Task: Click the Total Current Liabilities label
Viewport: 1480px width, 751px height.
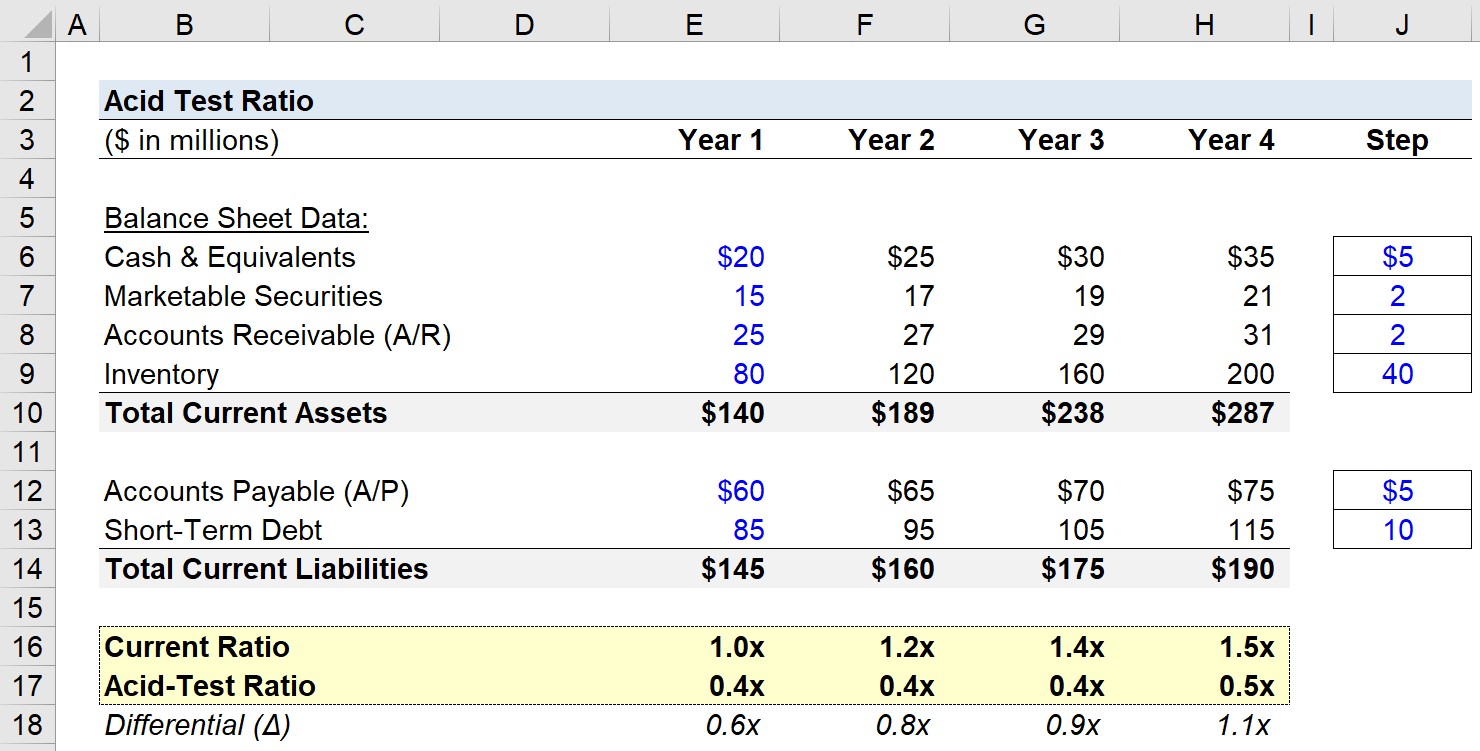Action: (267, 569)
